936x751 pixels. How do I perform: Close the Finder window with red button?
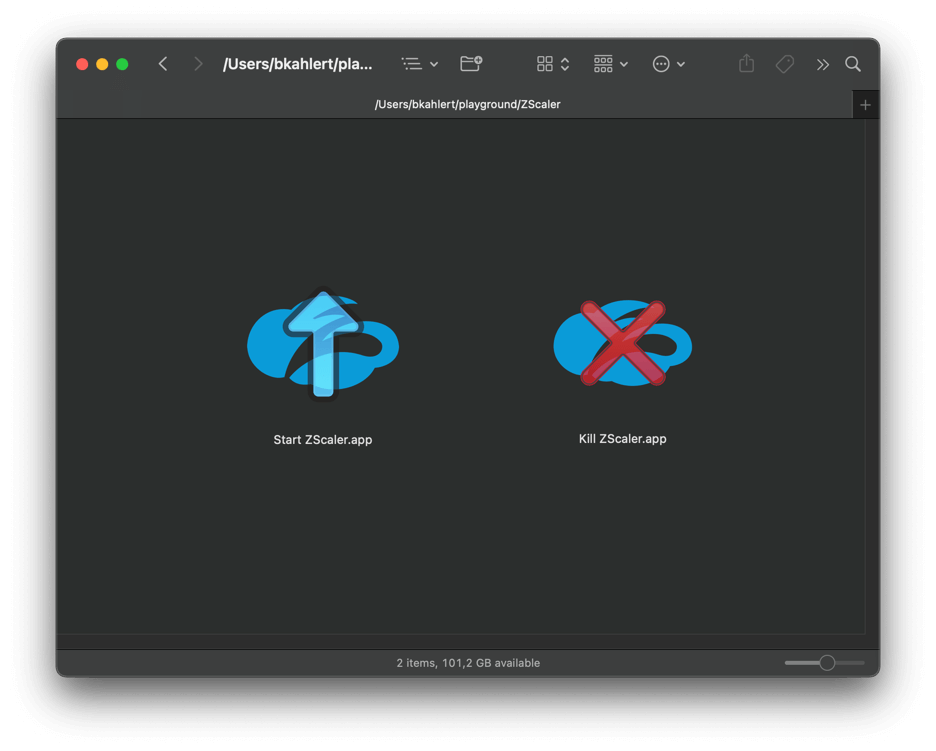point(82,64)
